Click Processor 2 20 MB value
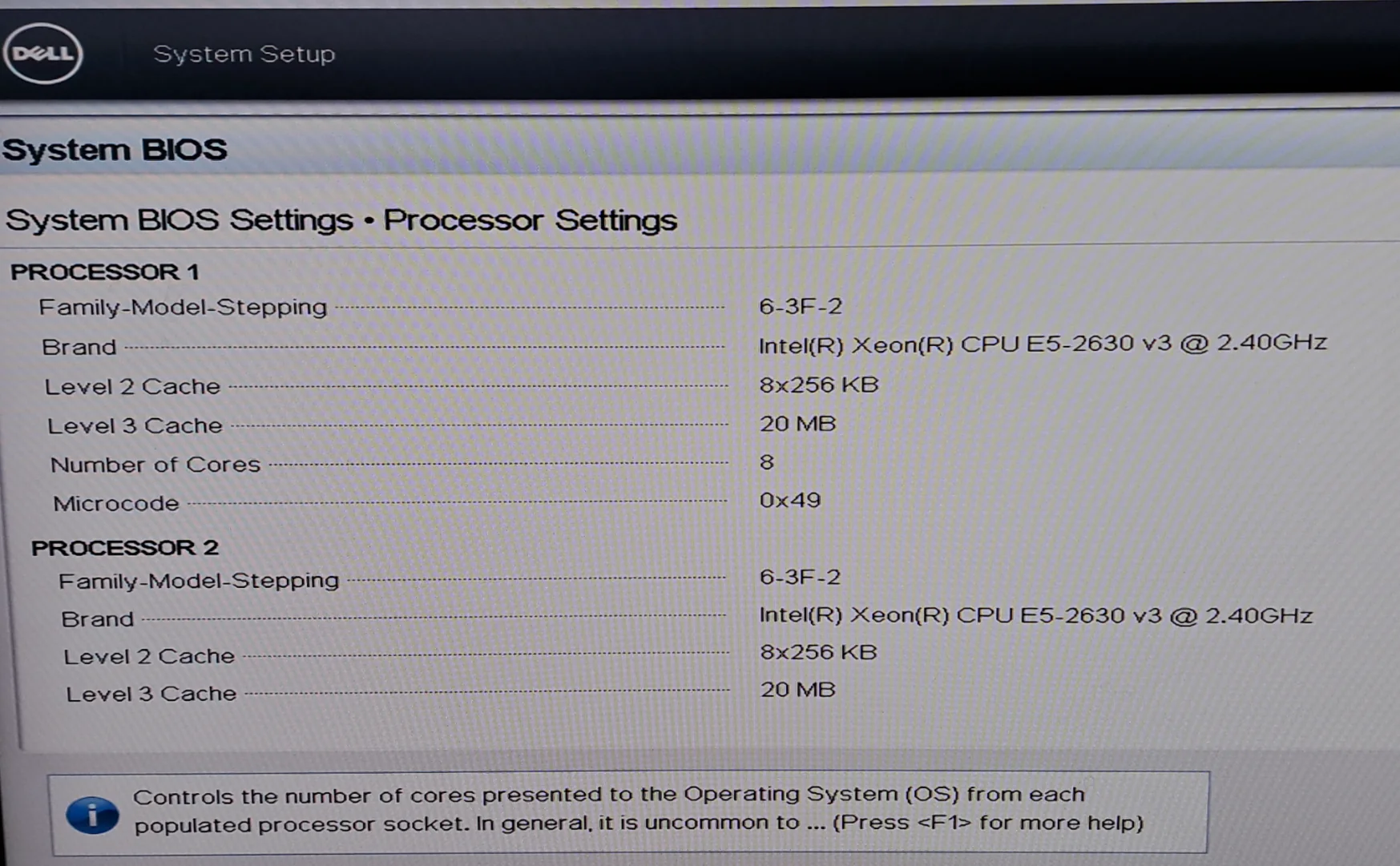This screenshot has width=1400, height=866. click(x=797, y=690)
